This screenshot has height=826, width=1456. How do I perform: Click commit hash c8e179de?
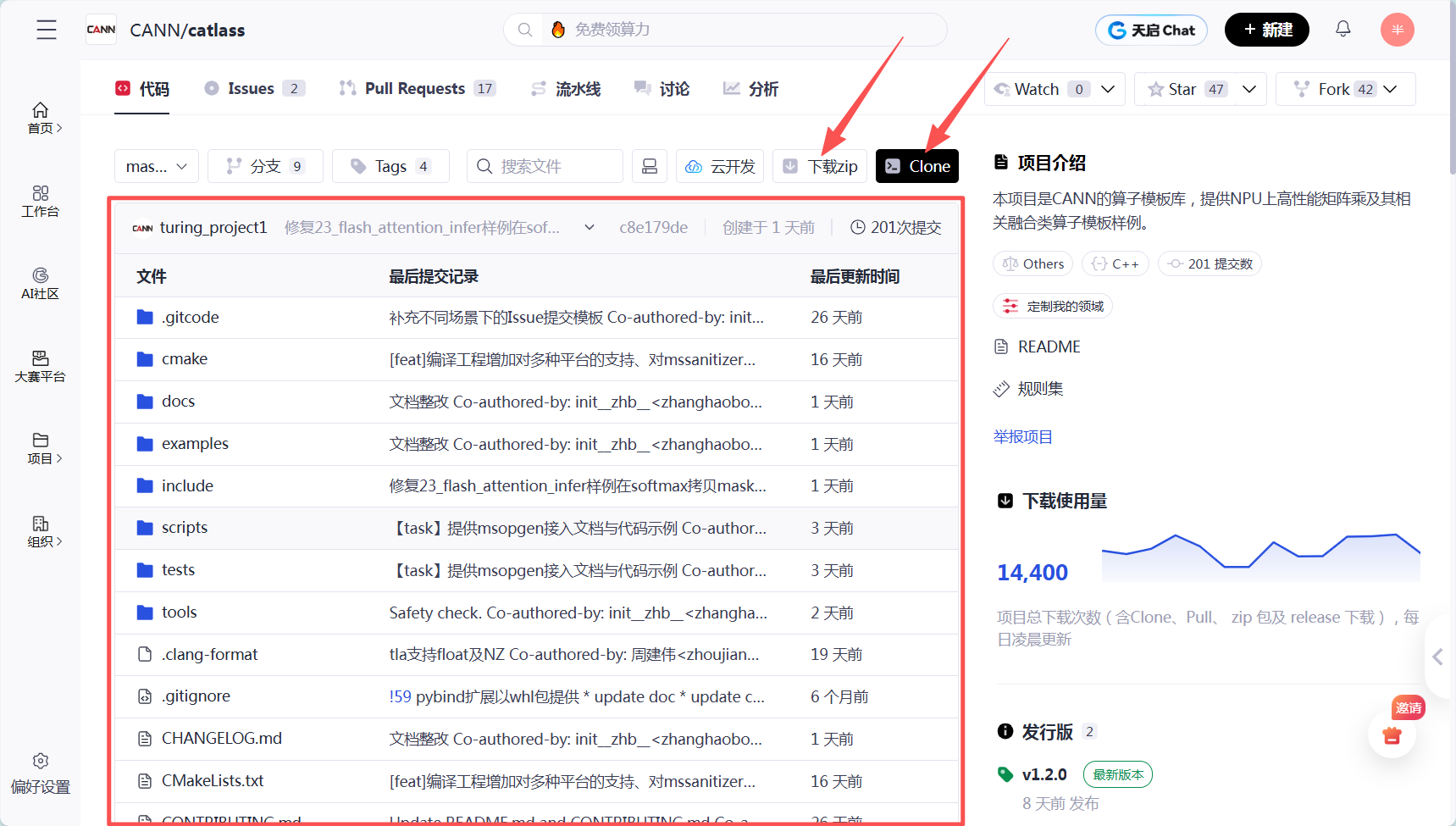coord(653,227)
